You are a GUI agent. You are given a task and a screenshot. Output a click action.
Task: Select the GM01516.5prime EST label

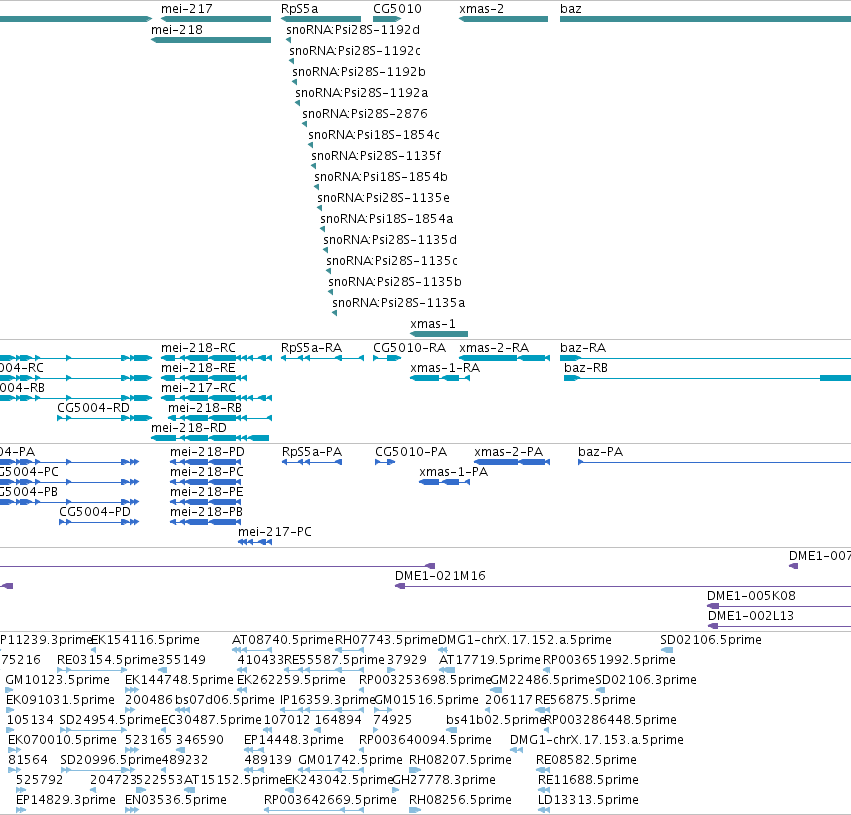tap(427, 701)
